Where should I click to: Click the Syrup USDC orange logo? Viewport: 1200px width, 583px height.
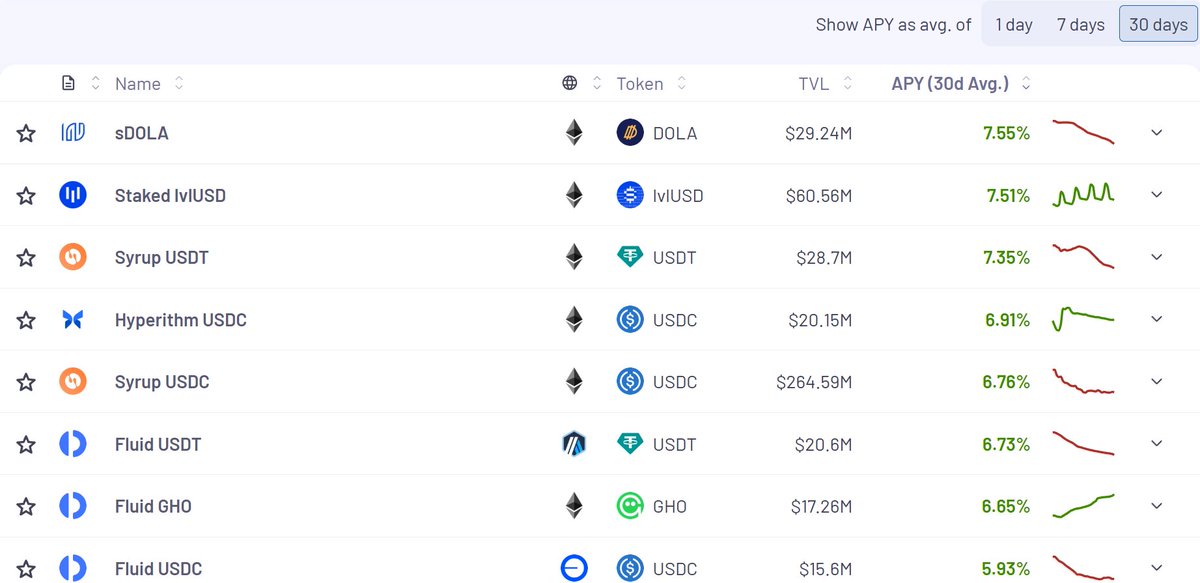(x=73, y=382)
